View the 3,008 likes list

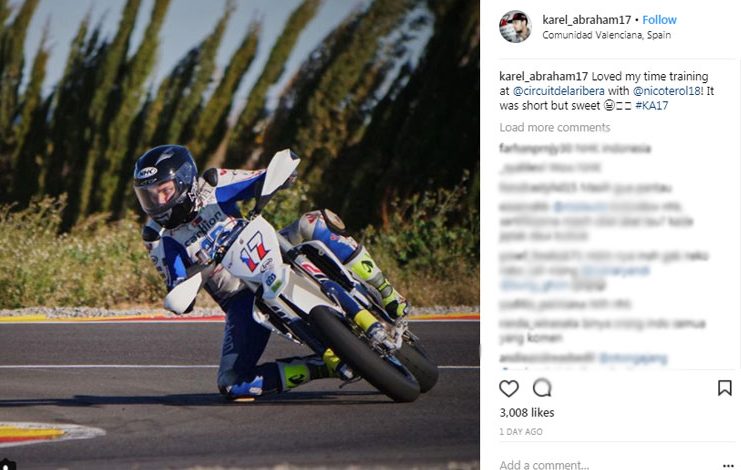(x=527, y=412)
